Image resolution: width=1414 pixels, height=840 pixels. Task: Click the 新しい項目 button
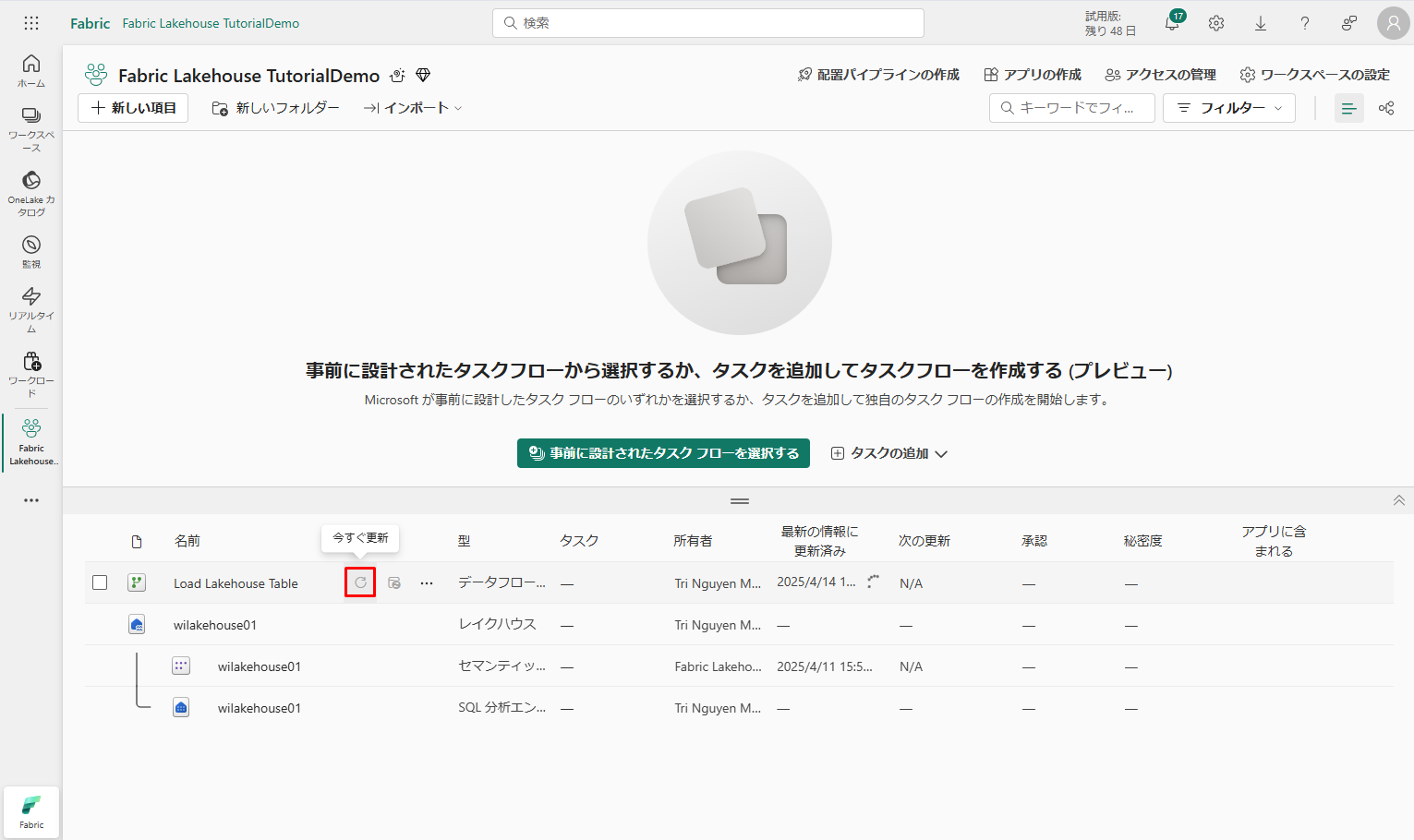(133, 108)
